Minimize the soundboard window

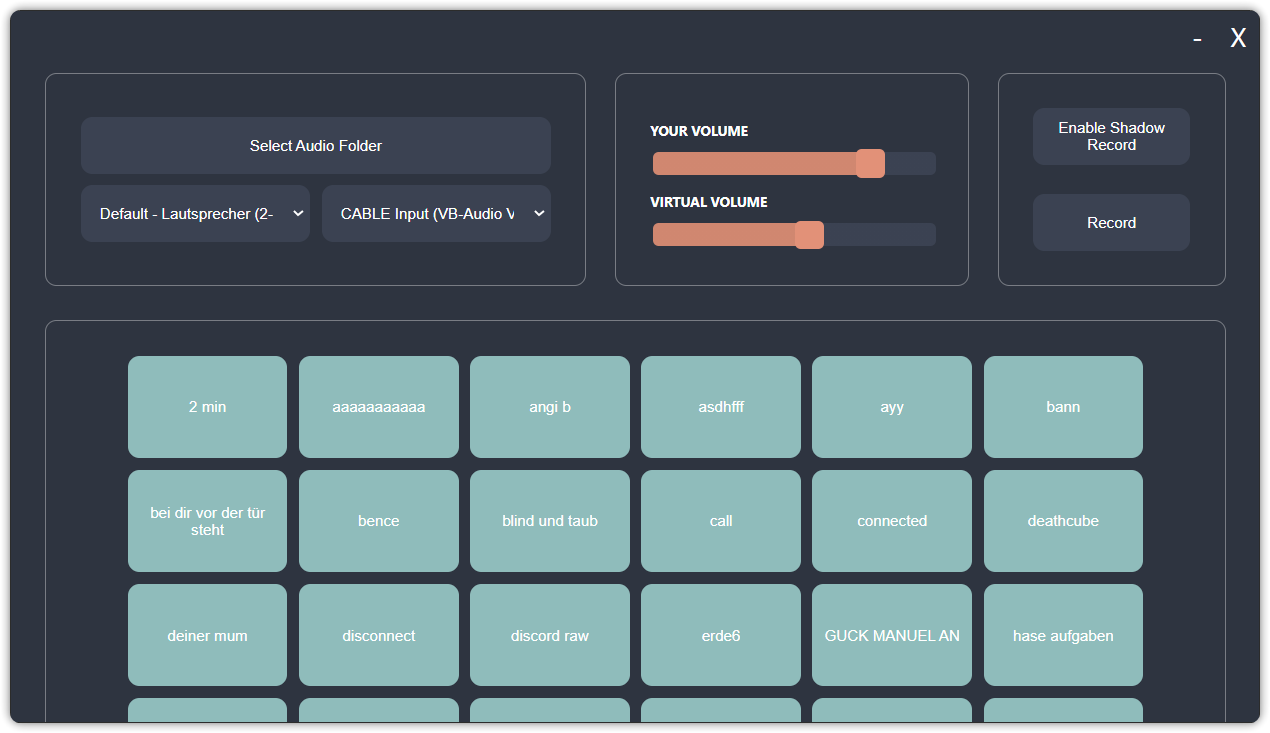tap(1197, 39)
